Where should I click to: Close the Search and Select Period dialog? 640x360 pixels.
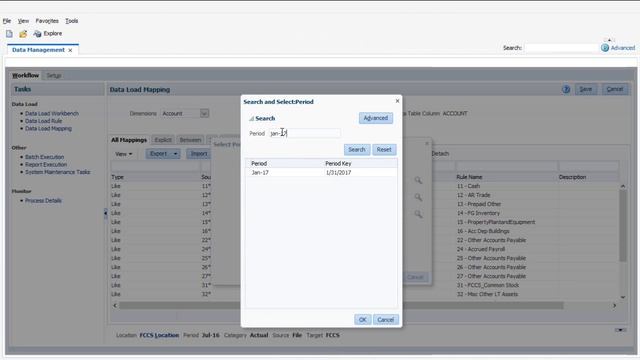click(x=397, y=101)
